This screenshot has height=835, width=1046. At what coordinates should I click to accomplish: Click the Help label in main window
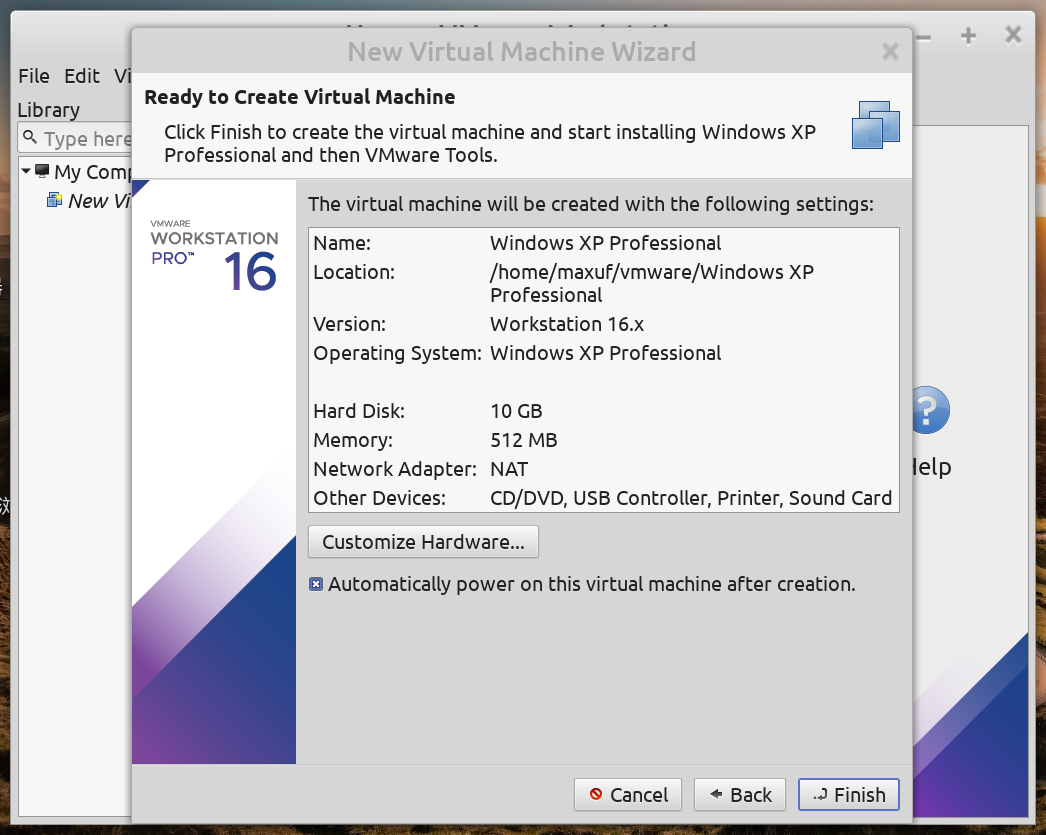coord(932,467)
